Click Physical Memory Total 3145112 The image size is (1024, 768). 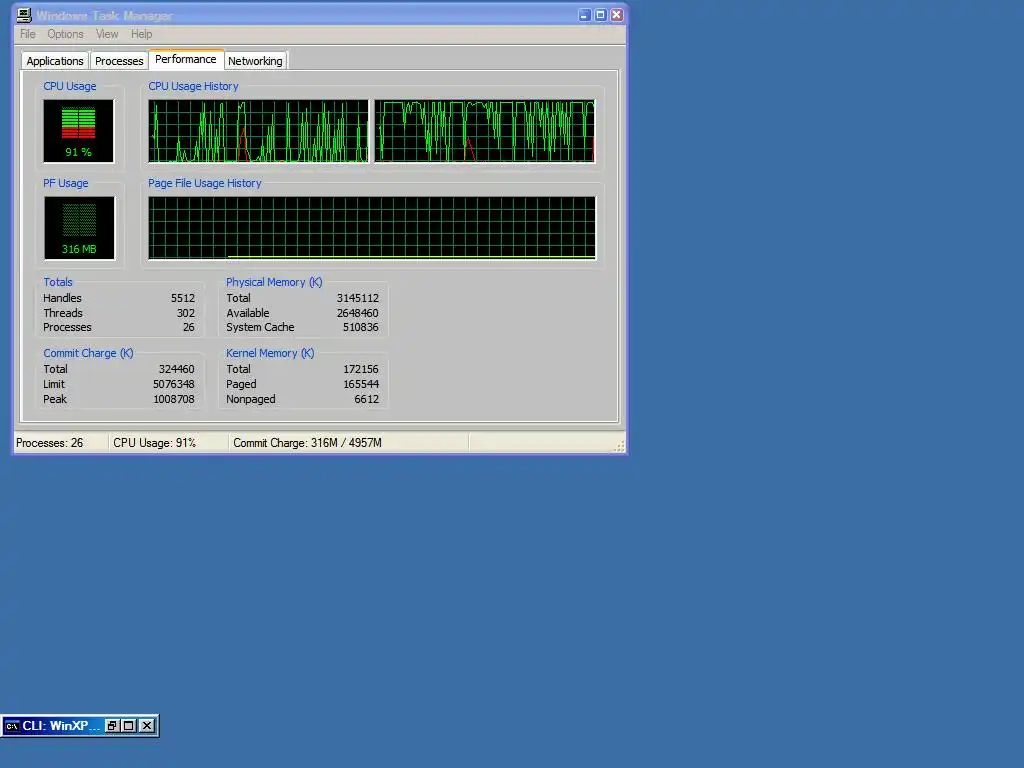coord(357,298)
